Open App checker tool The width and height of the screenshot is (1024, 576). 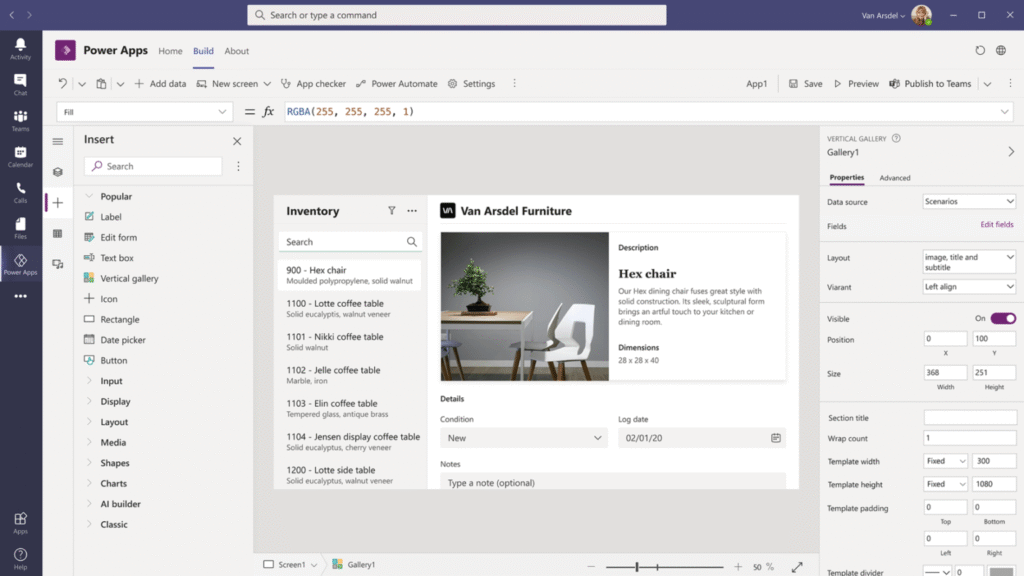[x=314, y=84]
